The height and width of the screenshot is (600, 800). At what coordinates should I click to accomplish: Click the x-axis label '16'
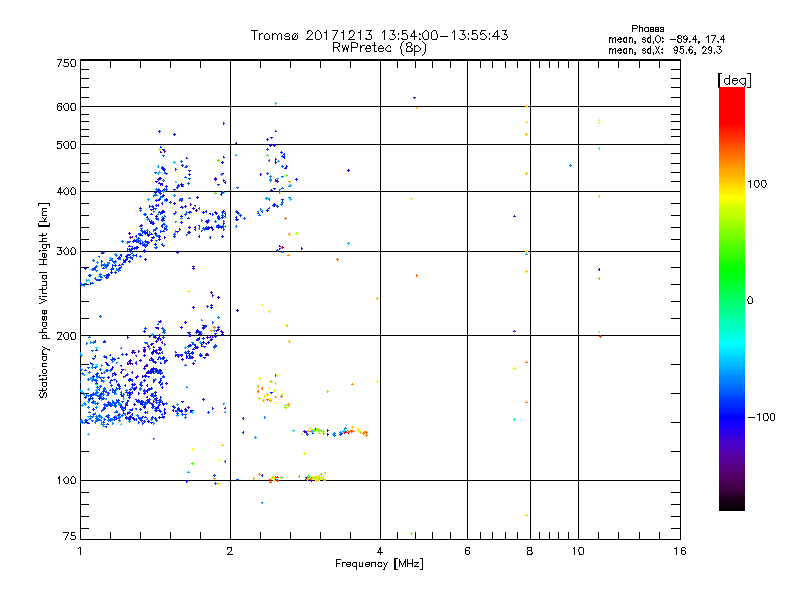(x=680, y=551)
